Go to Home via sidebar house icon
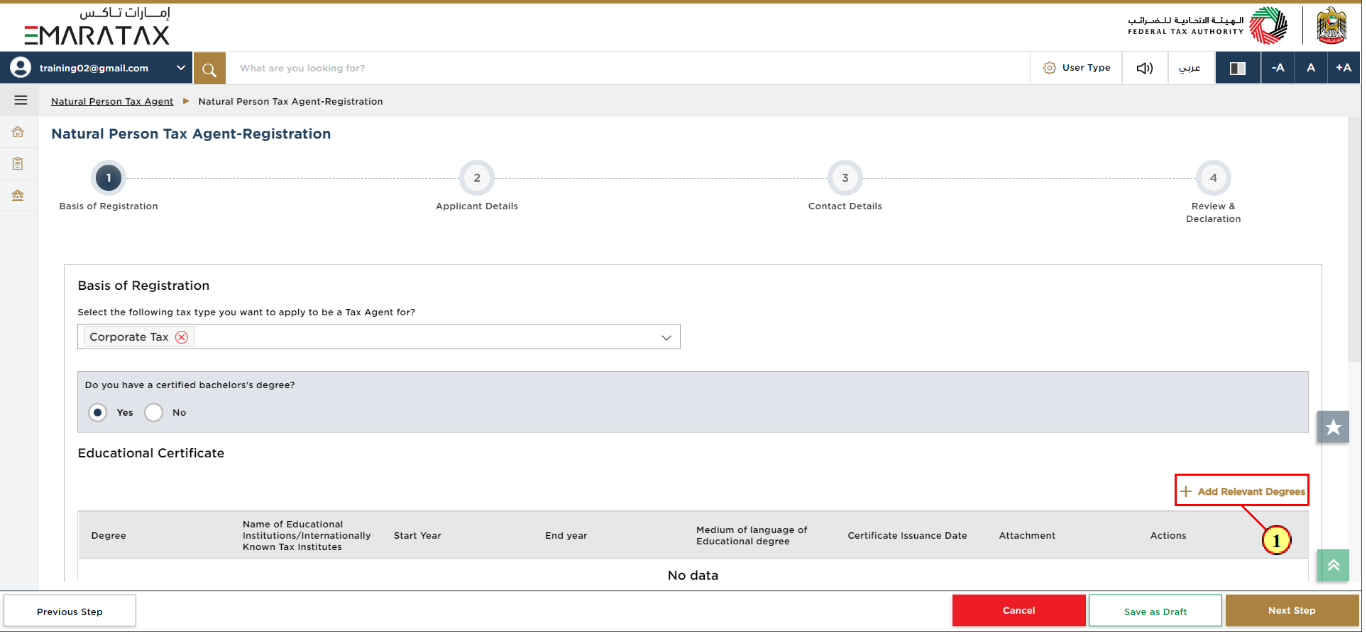Image resolution: width=1366 pixels, height=637 pixels. (17, 132)
